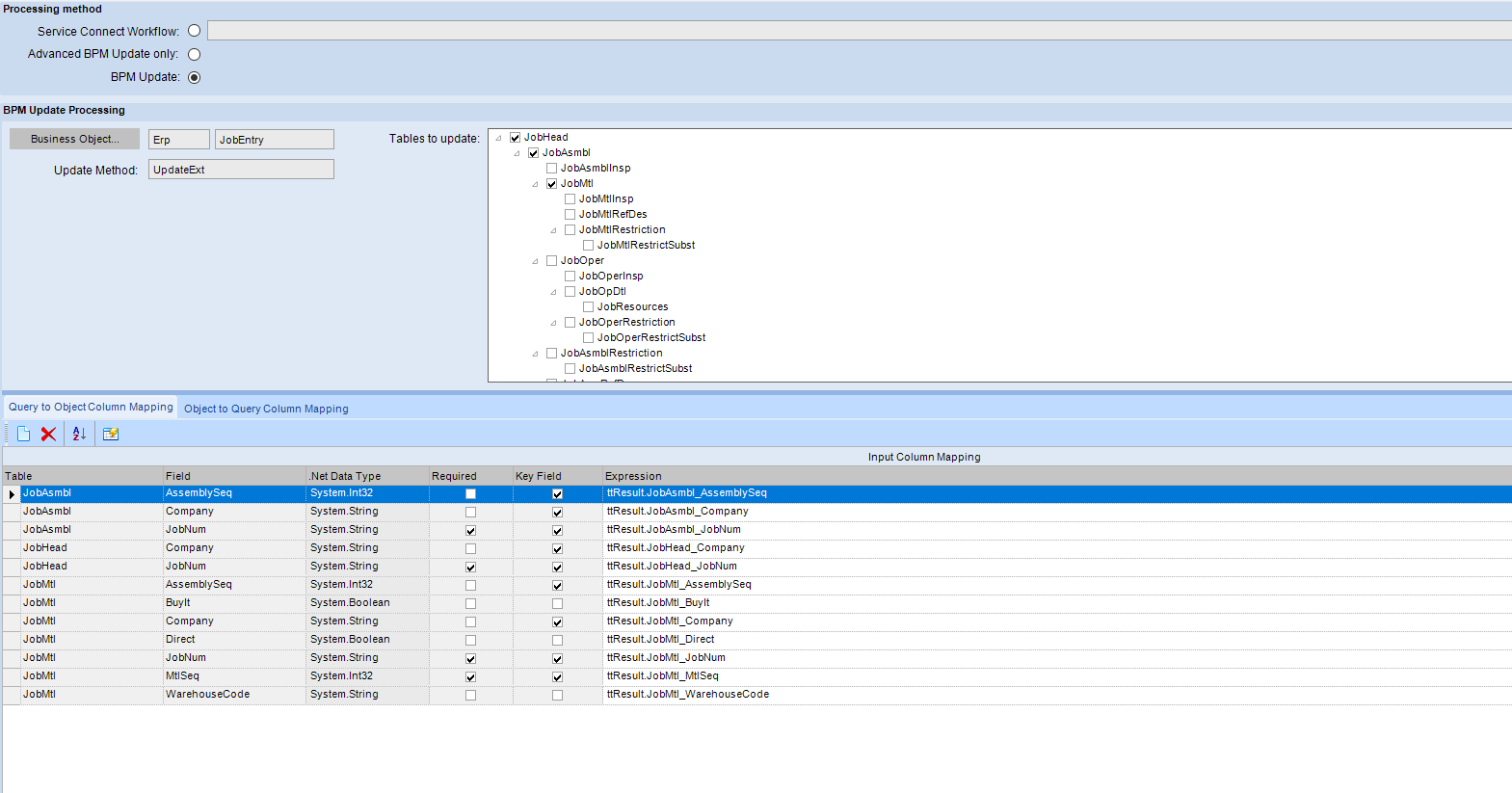Click the JobOperInsp tree label

pos(611,277)
